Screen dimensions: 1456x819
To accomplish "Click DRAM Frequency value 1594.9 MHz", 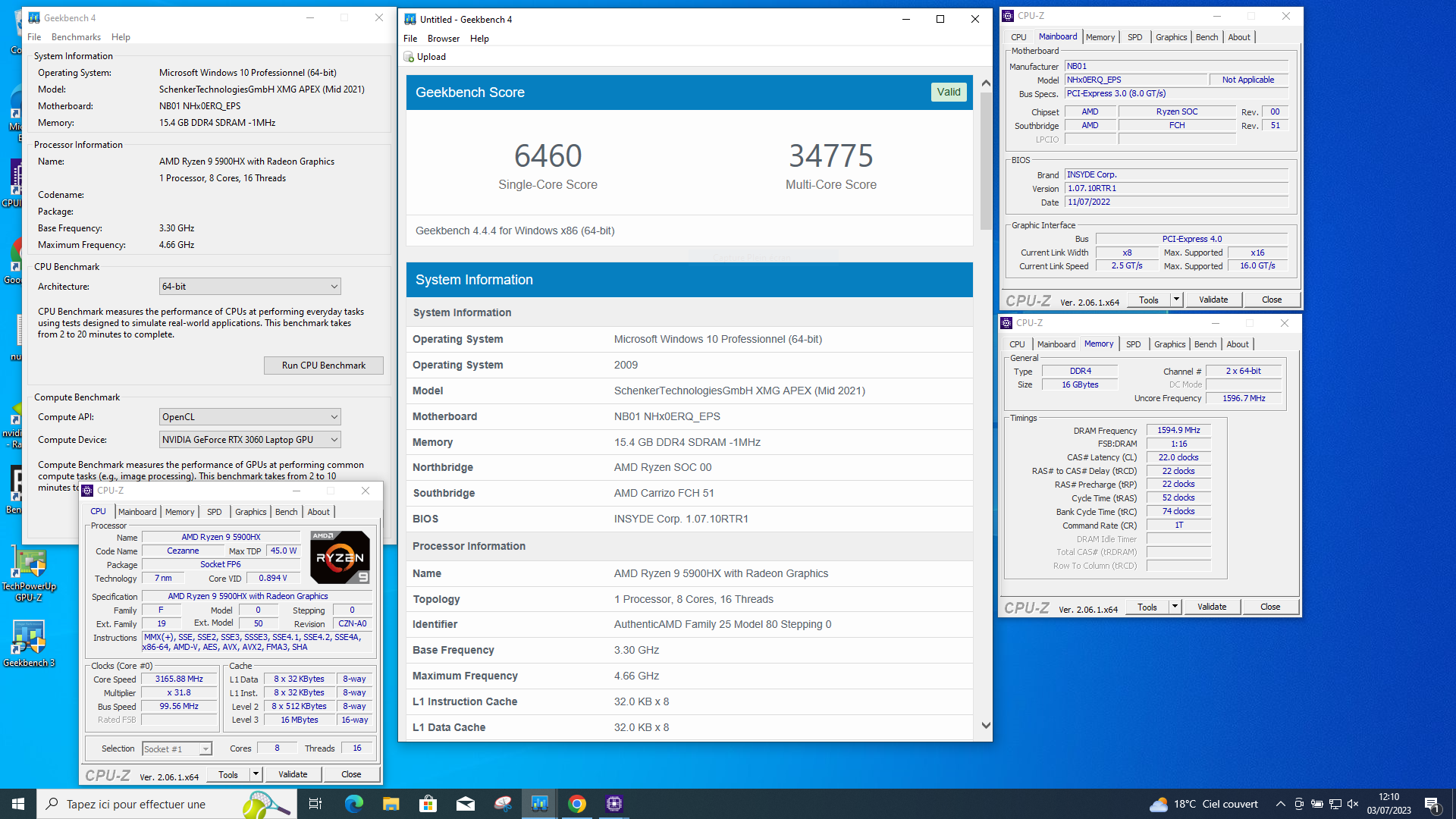I will pos(1178,430).
